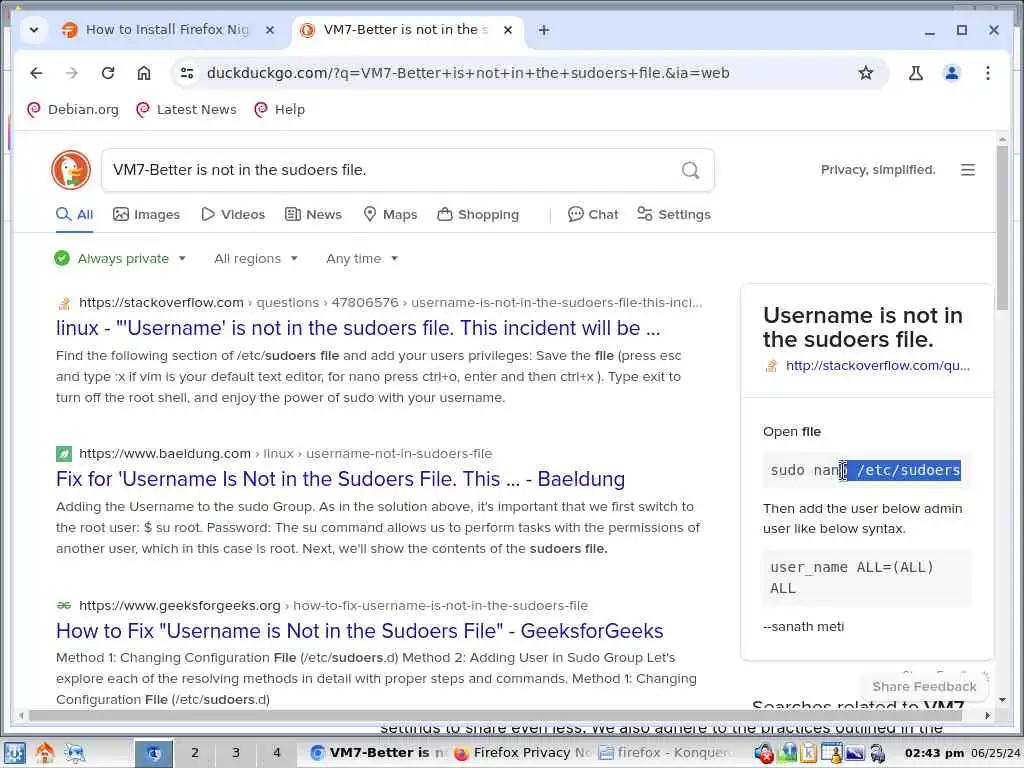Expand the 'All regions' dropdown
This screenshot has height=768, width=1024.
tap(256, 259)
